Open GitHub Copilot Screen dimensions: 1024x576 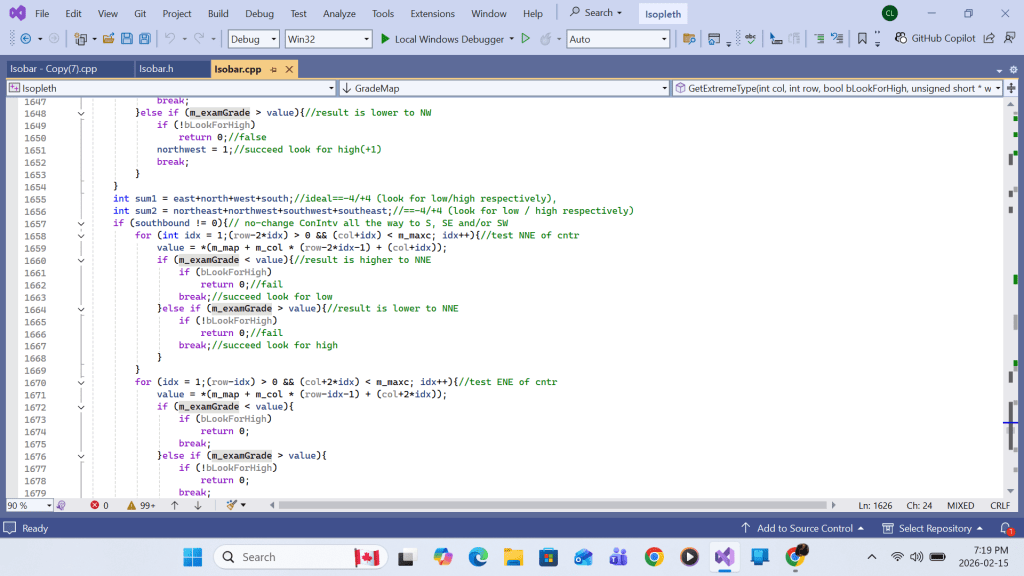point(936,39)
